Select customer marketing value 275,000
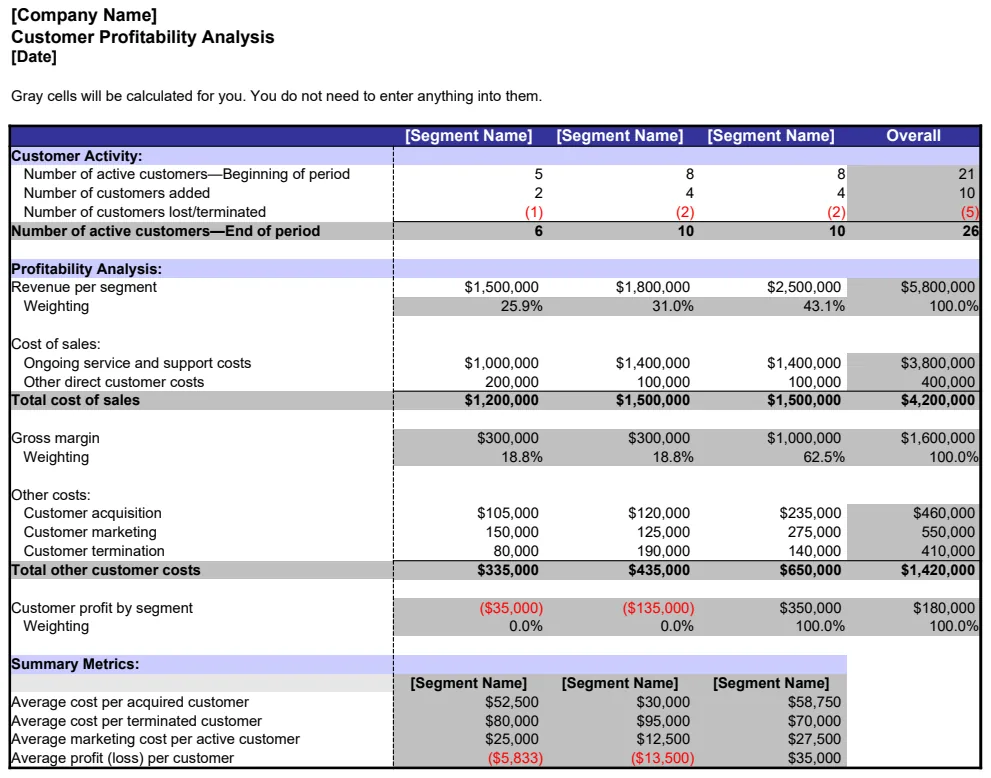The height and width of the screenshot is (778, 991). [x=815, y=533]
